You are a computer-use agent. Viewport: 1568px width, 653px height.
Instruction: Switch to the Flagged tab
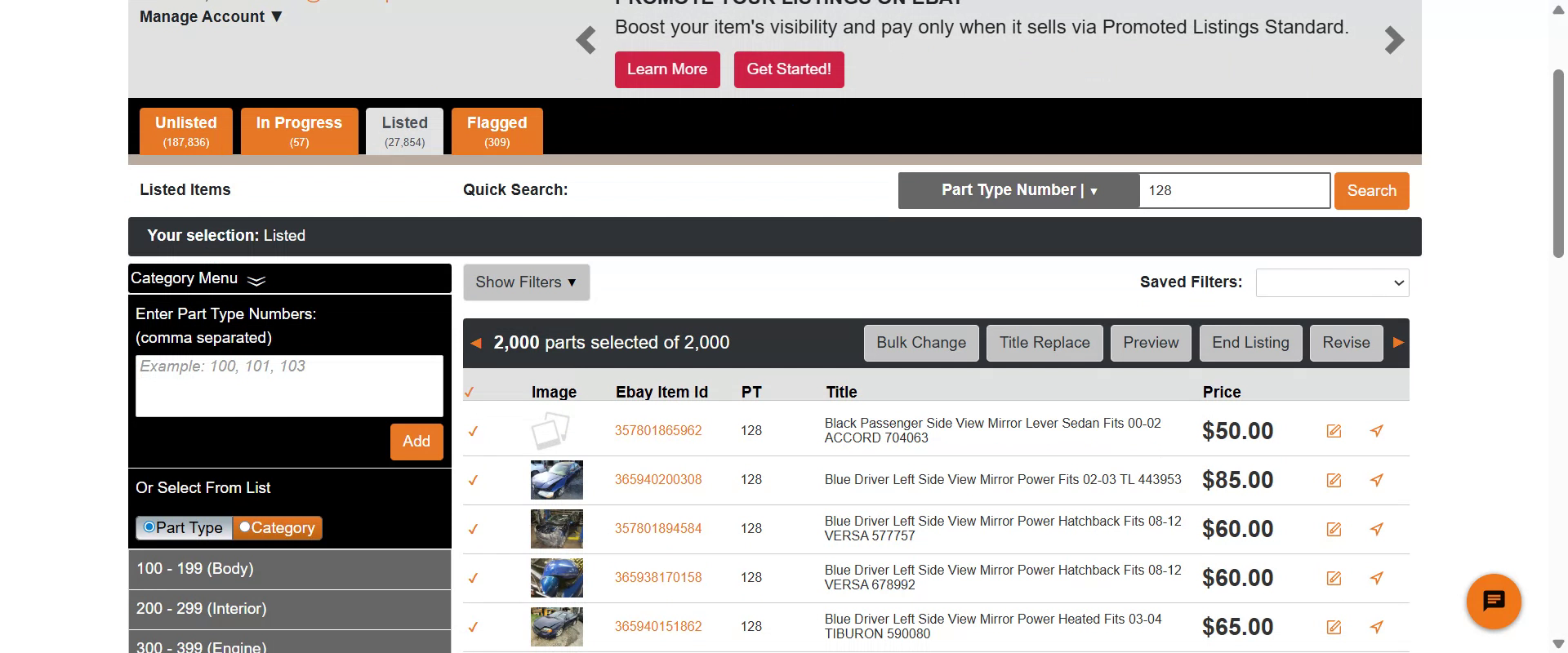point(497,131)
